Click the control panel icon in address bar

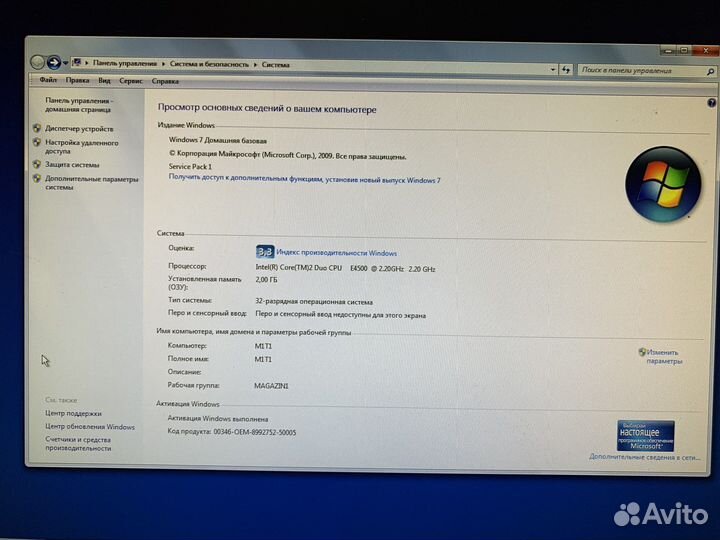(77, 62)
